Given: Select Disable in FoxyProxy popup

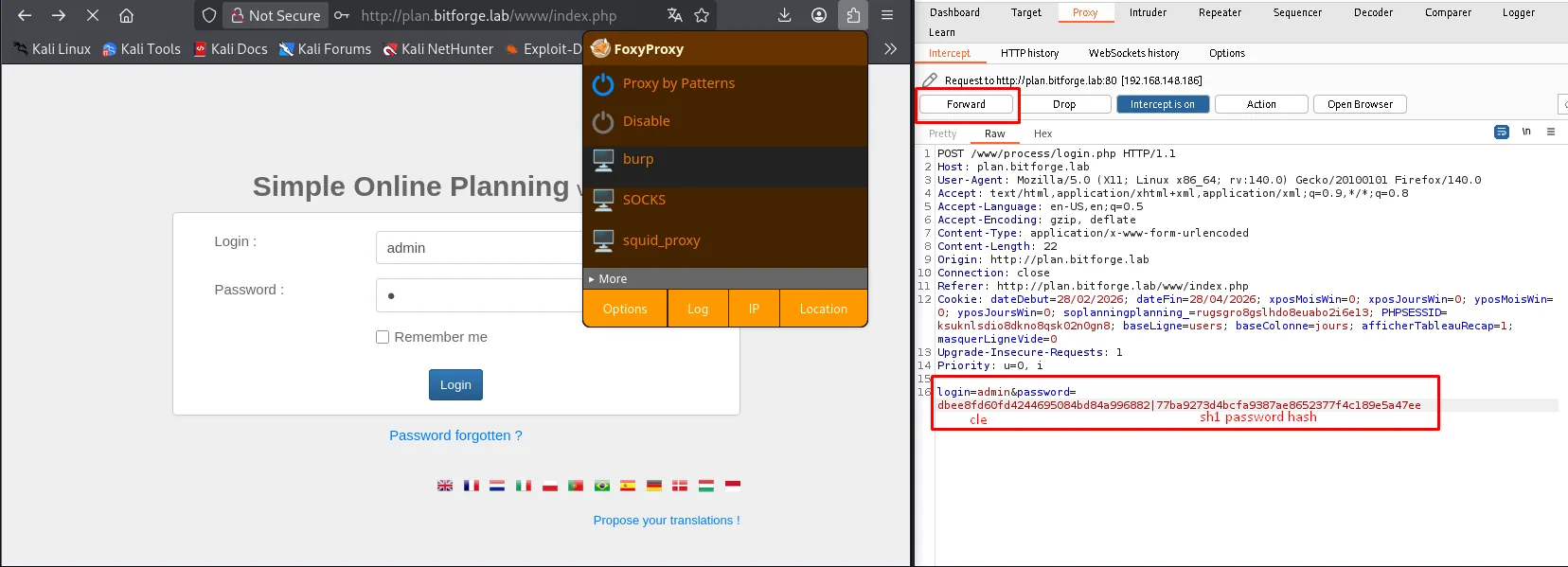Looking at the screenshot, I should (725, 121).
